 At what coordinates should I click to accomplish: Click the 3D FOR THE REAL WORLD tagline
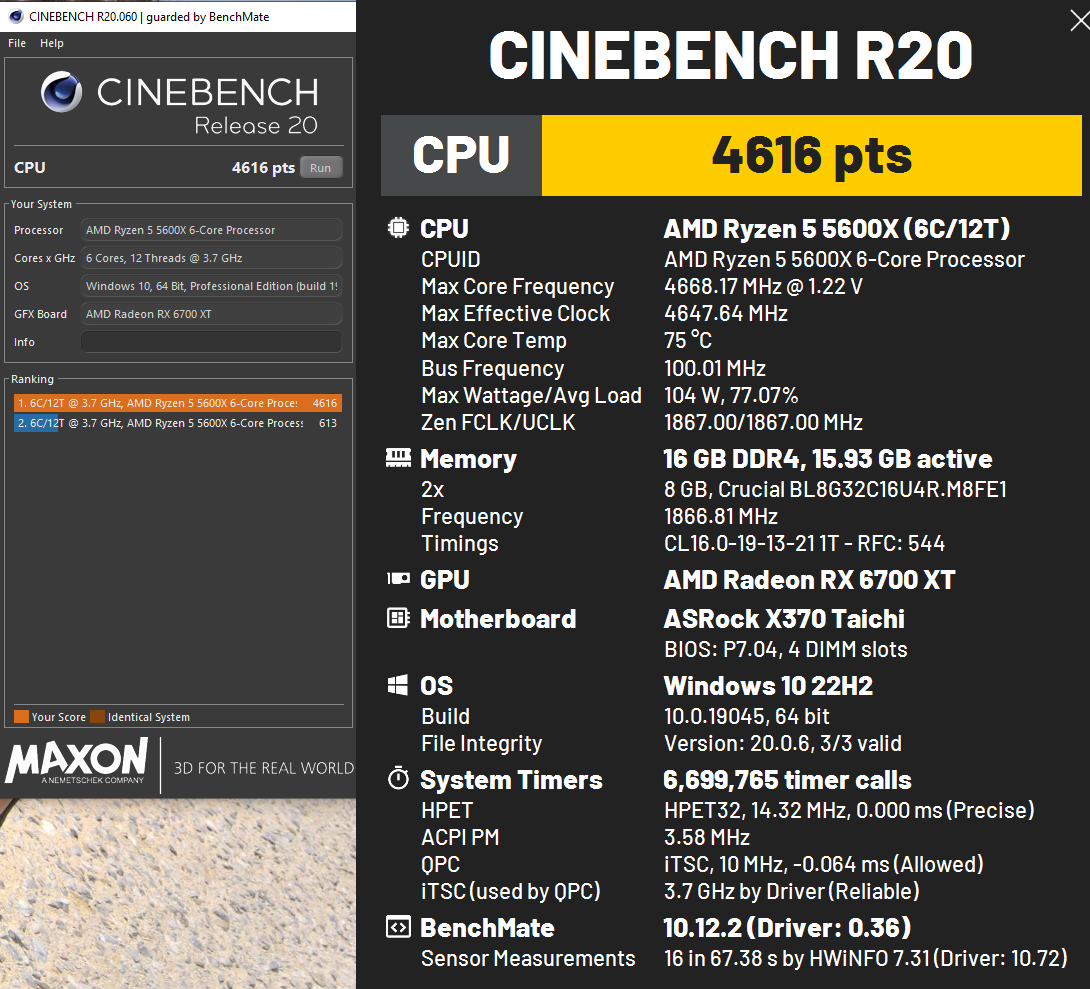[264, 768]
